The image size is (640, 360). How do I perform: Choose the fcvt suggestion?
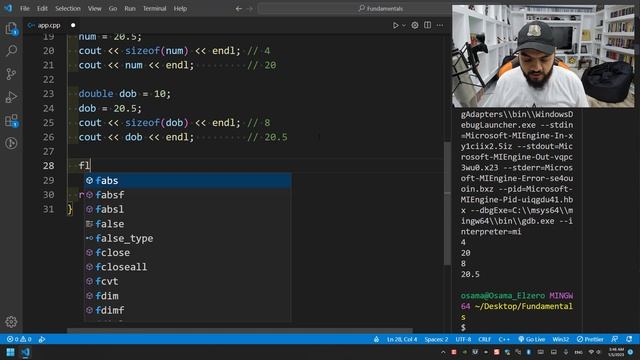pos(188,281)
